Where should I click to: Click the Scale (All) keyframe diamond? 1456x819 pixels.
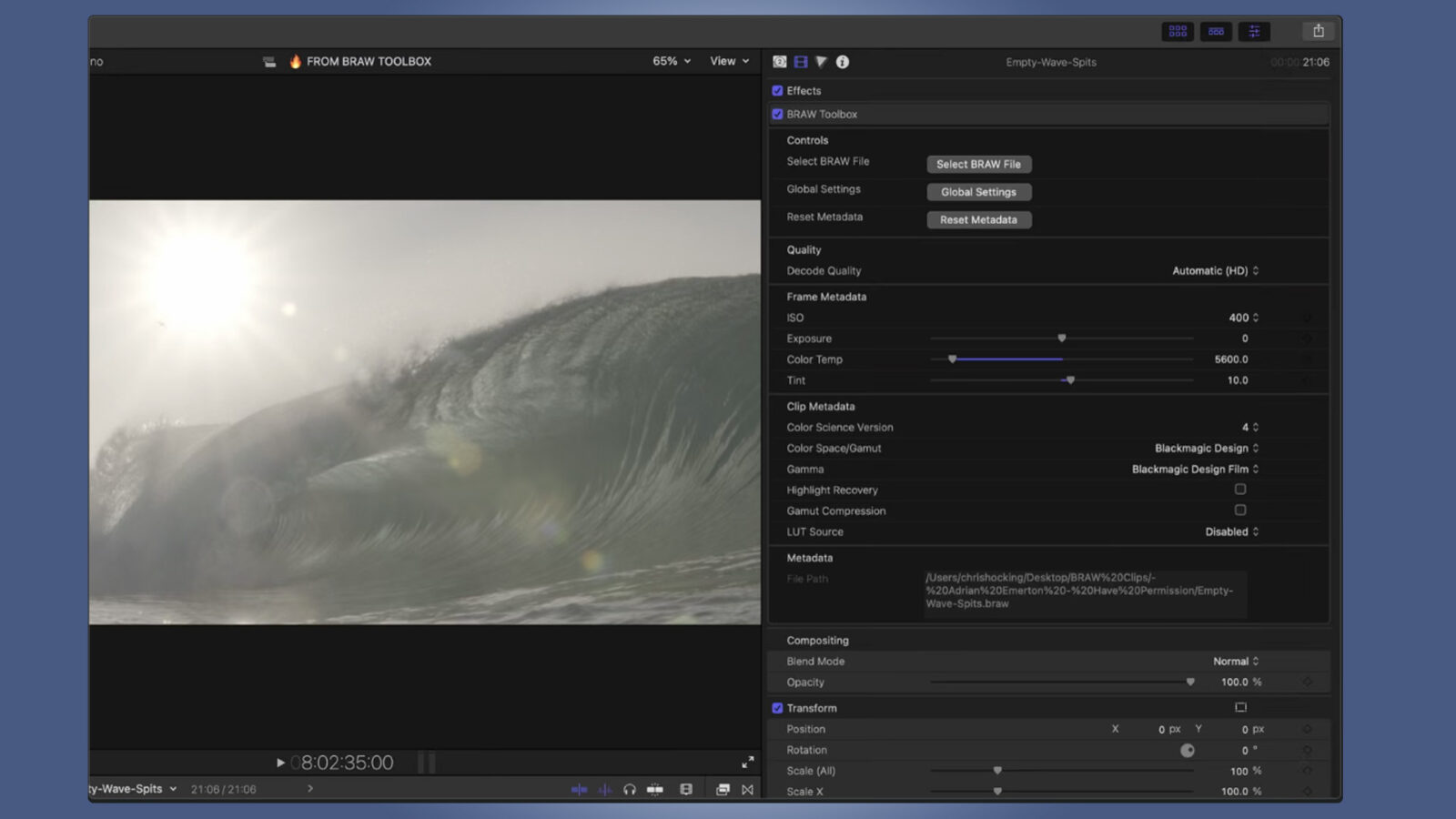tap(1308, 771)
